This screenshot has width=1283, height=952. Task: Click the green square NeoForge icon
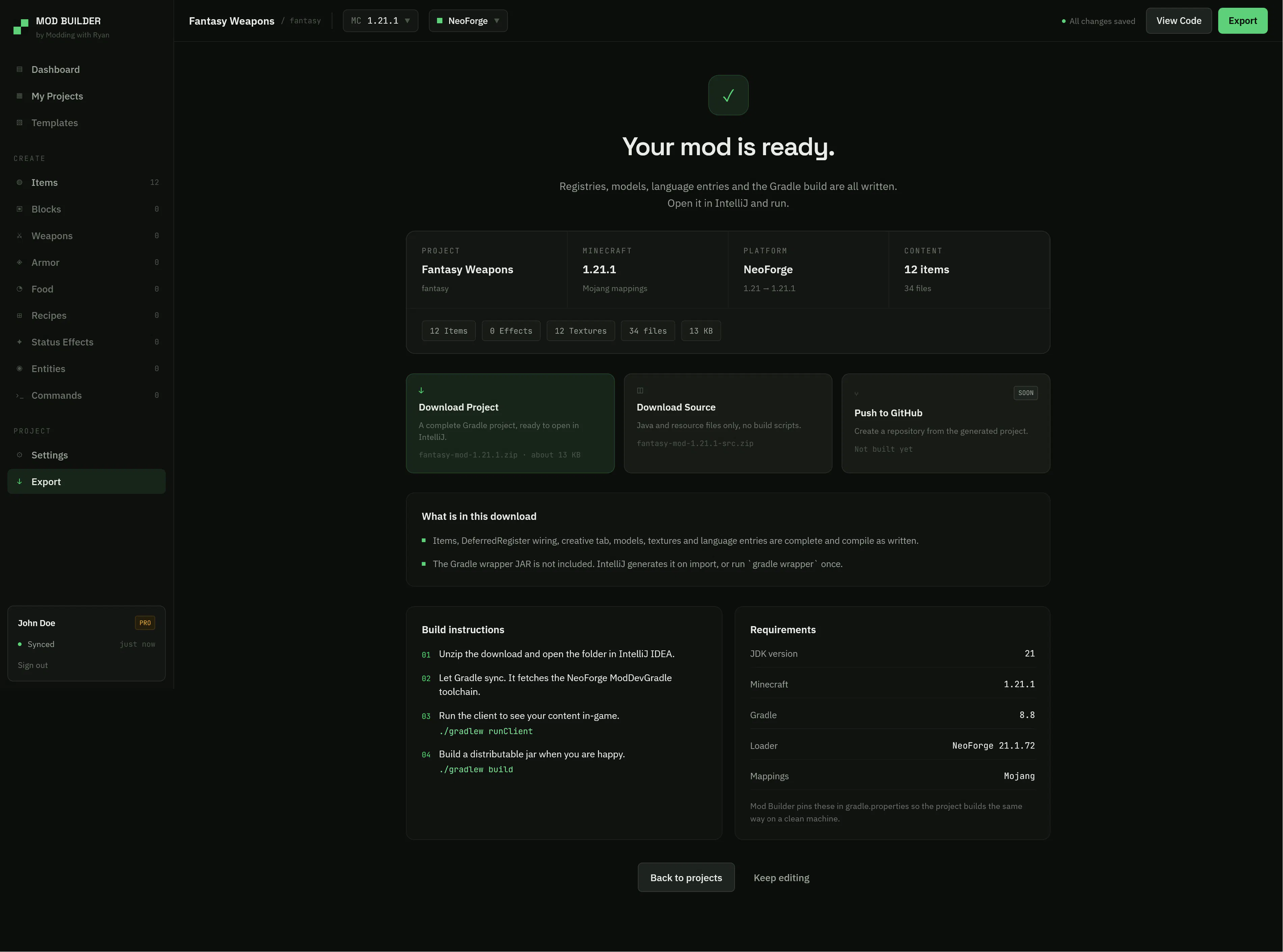point(440,21)
